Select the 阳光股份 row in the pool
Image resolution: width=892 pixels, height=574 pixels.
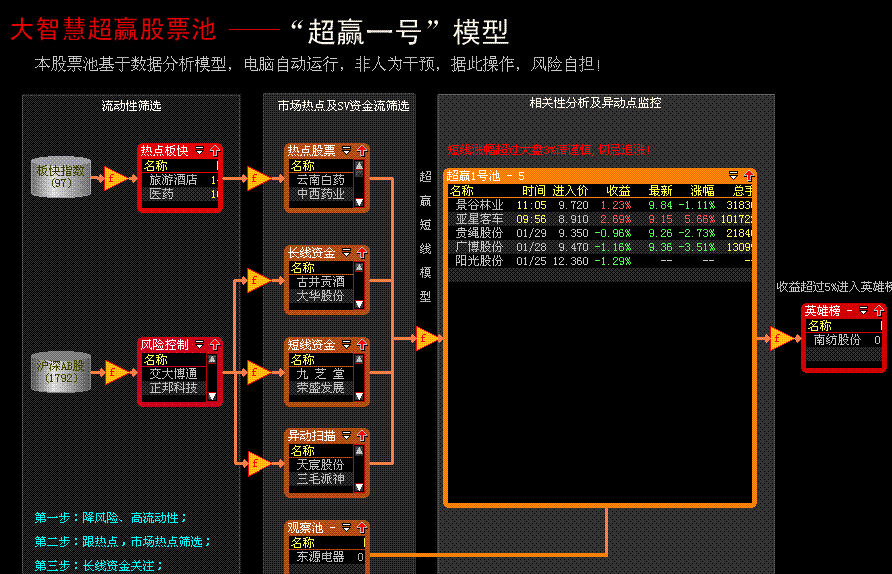point(600,261)
